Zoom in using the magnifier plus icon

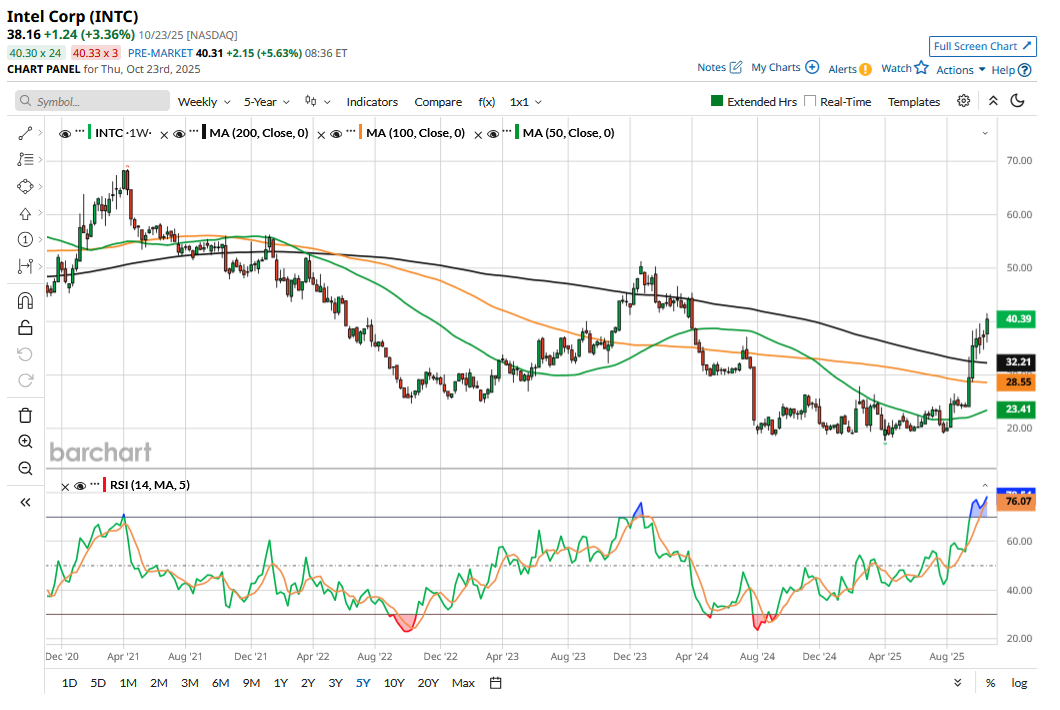pos(26,442)
